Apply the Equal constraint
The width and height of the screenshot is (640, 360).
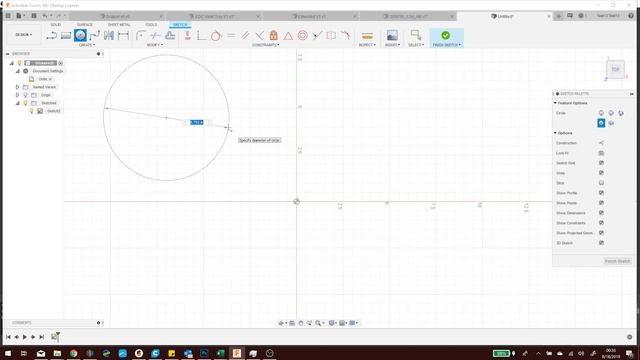[x=231, y=36]
